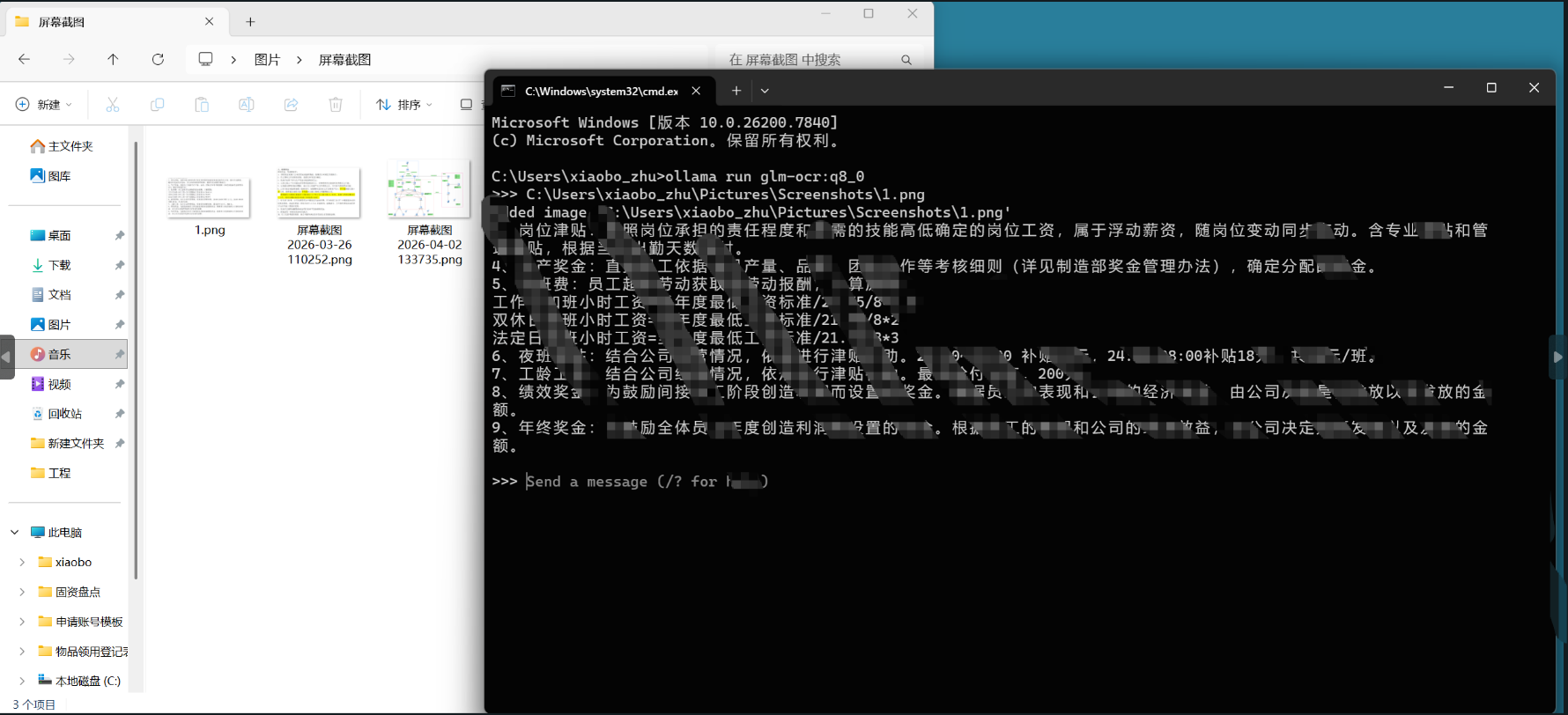Add a new terminal tab

[x=736, y=91]
